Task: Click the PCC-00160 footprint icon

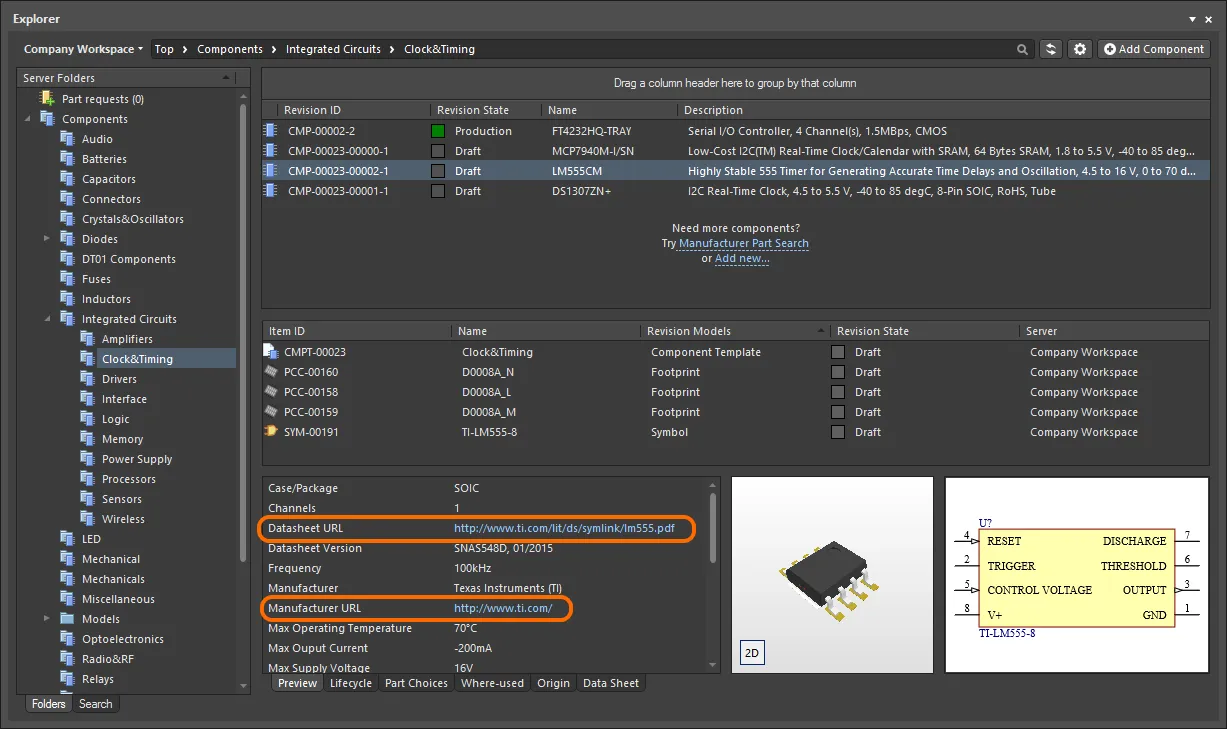Action: click(x=270, y=372)
